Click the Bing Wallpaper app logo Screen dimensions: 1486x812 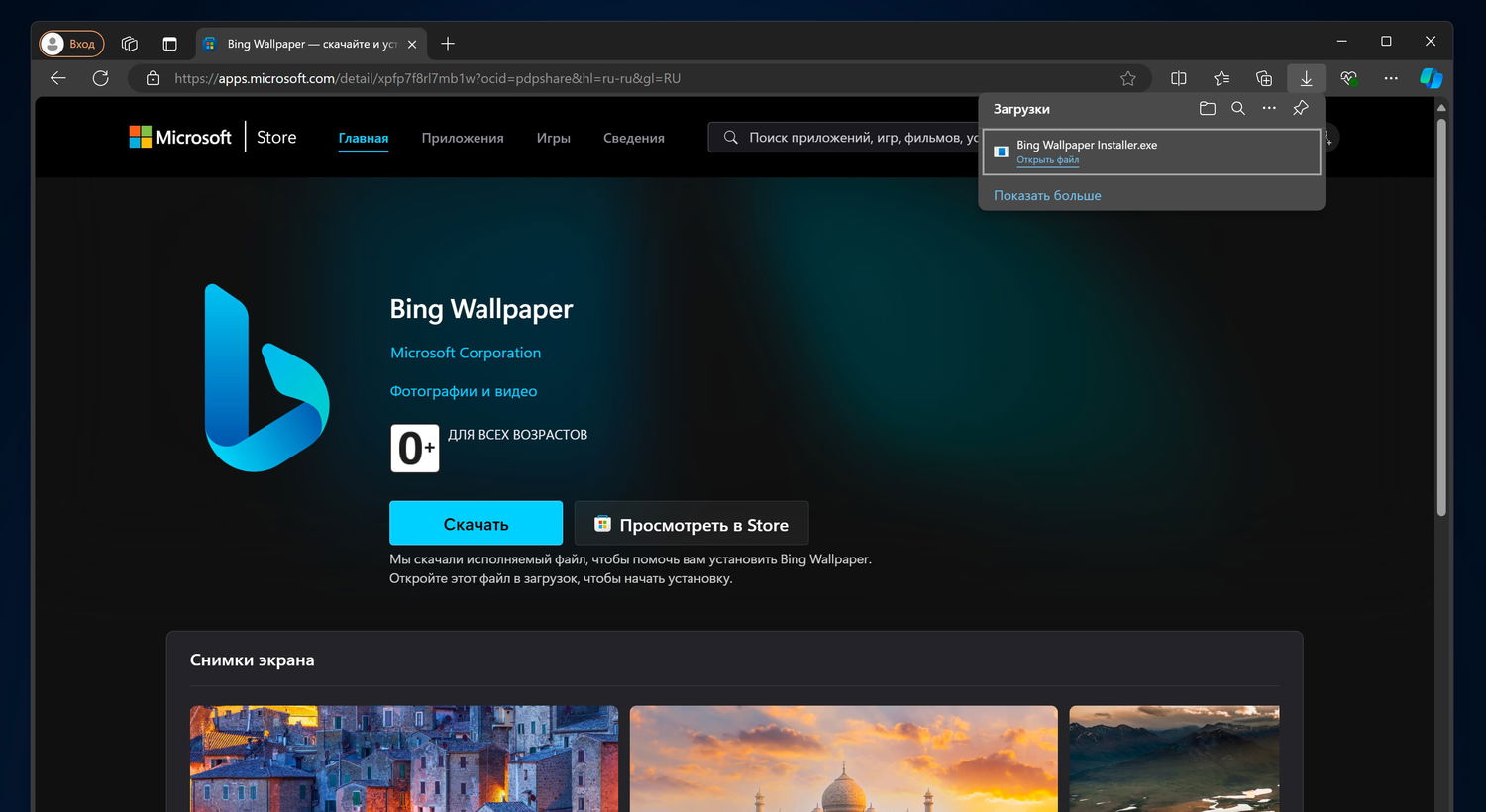click(266, 377)
